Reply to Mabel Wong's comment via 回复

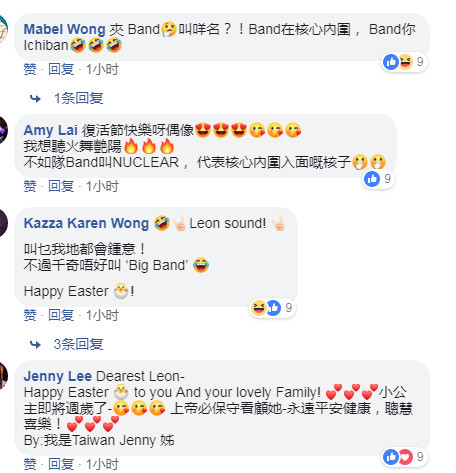[x=61, y=69]
